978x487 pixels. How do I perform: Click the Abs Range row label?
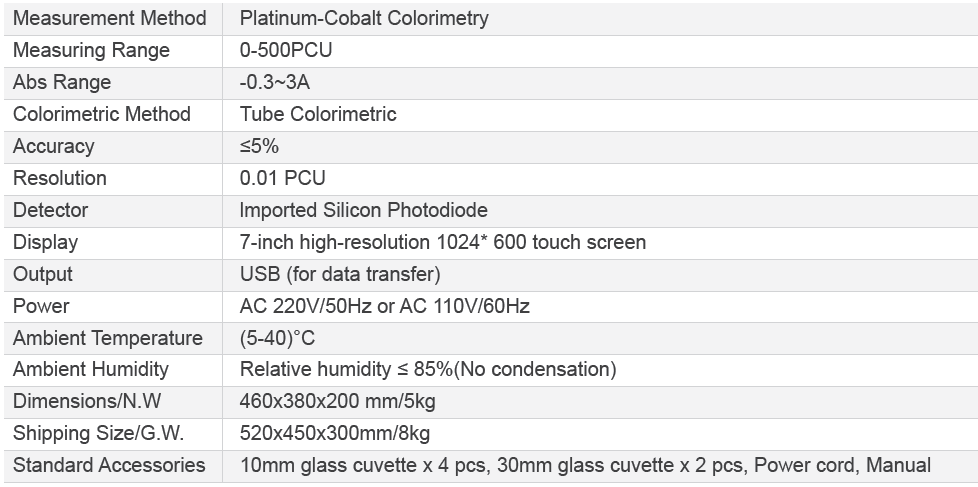point(62,82)
